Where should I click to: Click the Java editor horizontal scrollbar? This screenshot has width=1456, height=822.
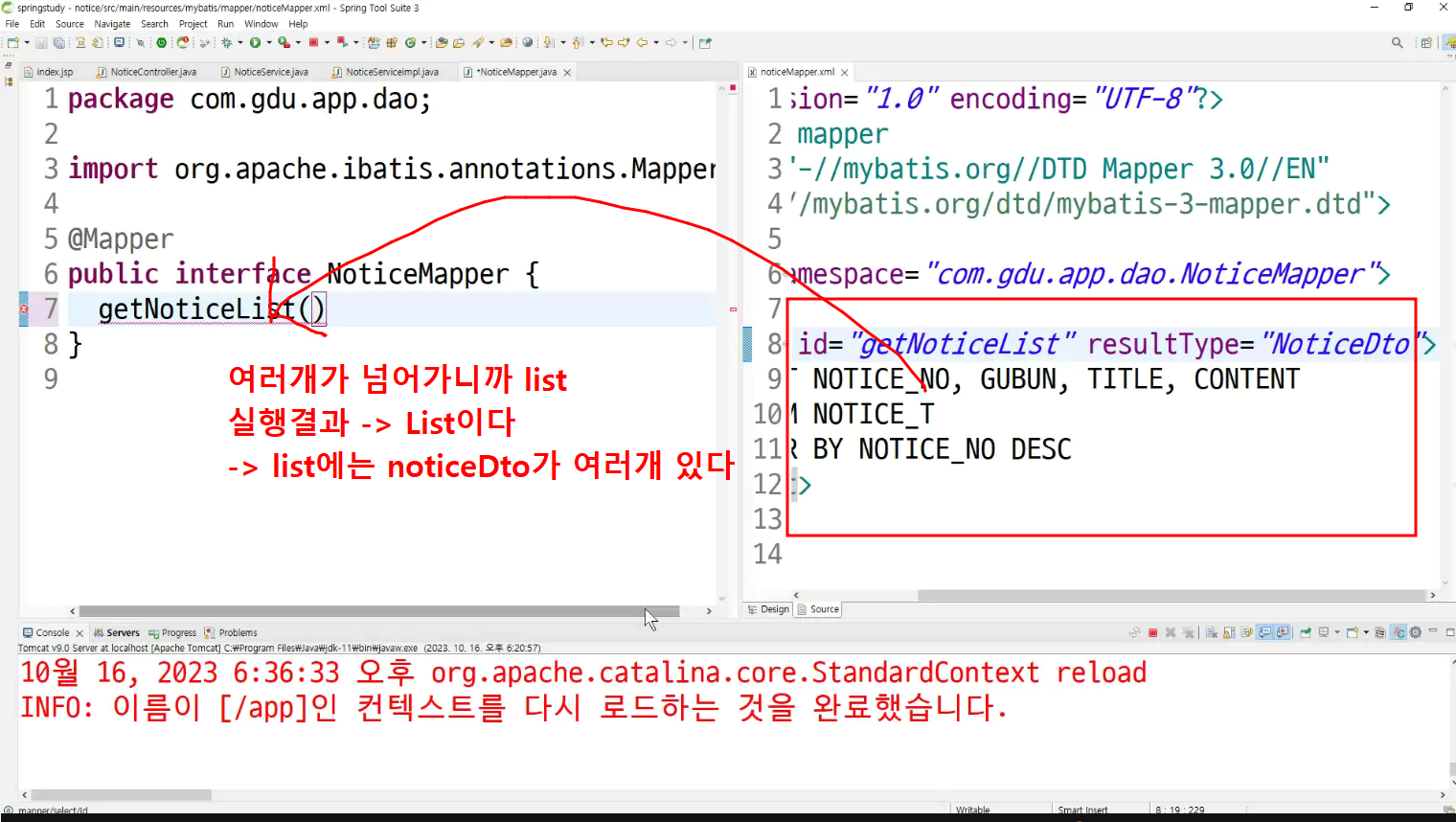pyautogui.click(x=378, y=611)
